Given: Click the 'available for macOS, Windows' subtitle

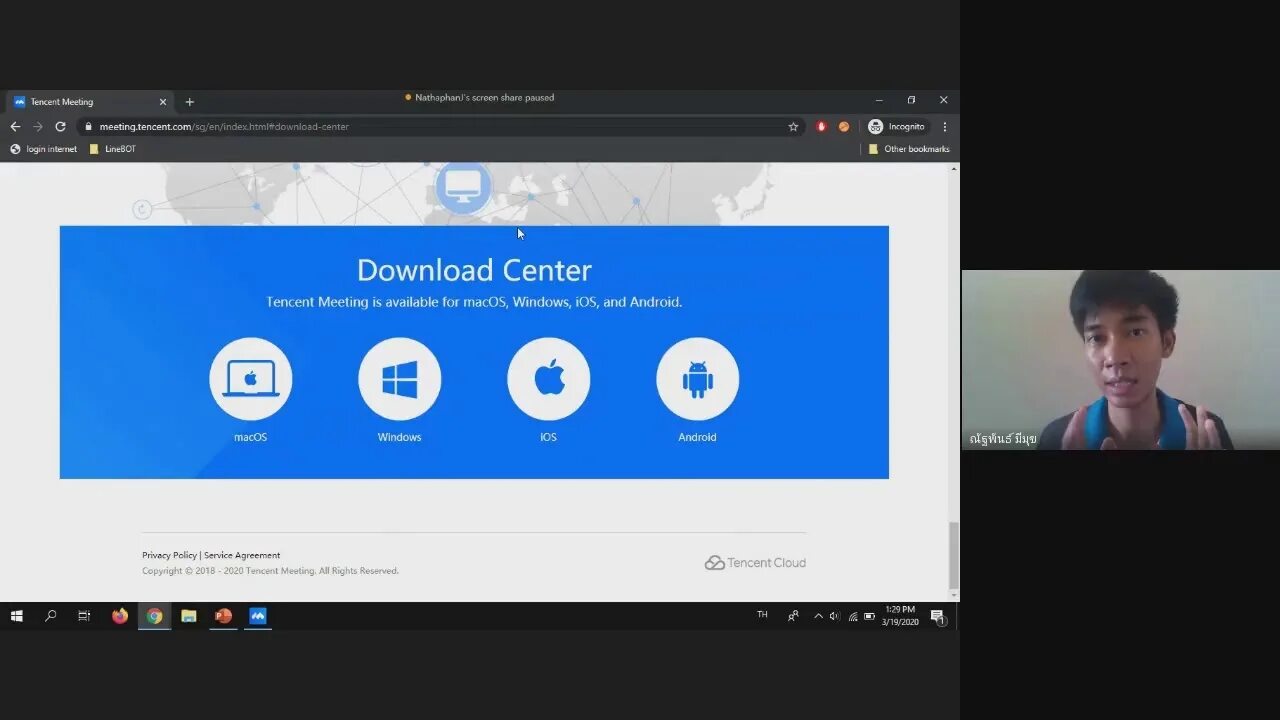Looking at the screenshot, I should point(474,302).
